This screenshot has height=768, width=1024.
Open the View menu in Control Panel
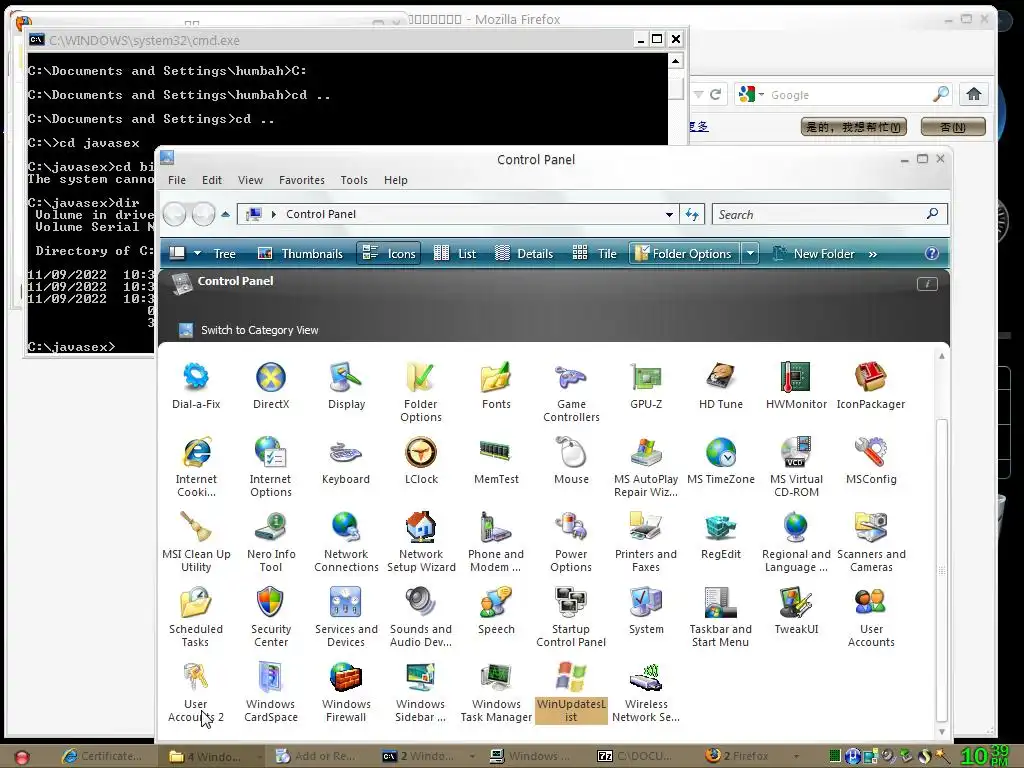(250, 180)
